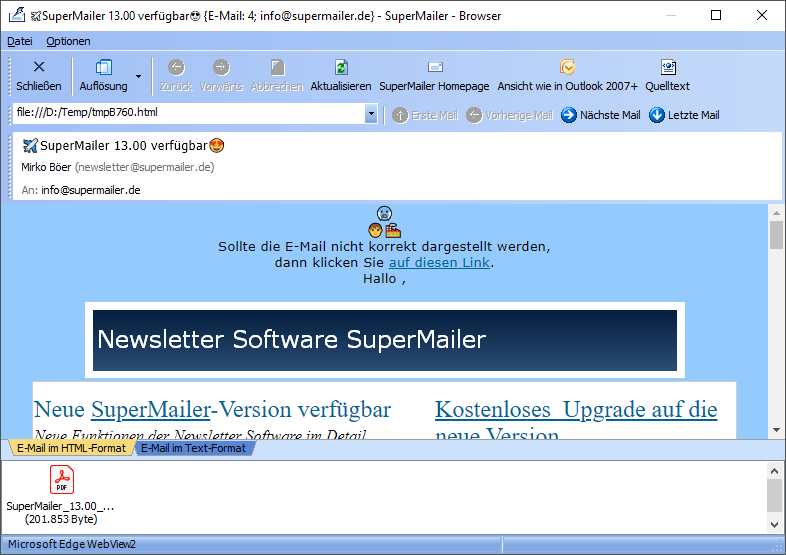786x555 pixels.
Task: Expand the Auflösung dropdown arrow
Action: coord(138,76)
